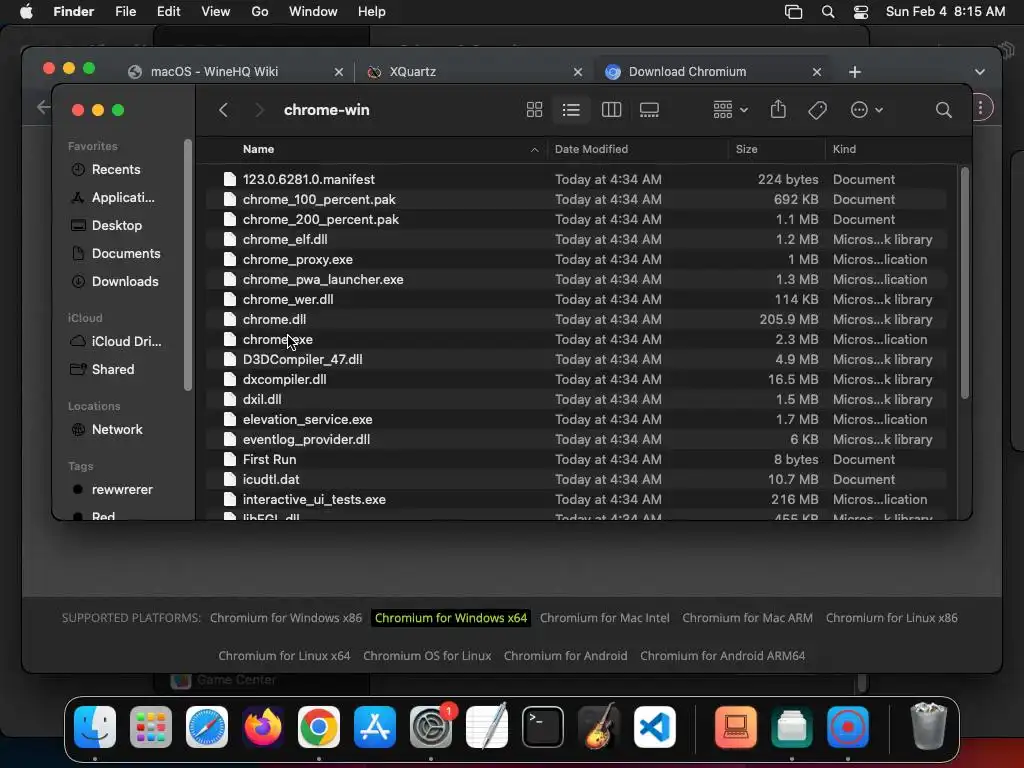
Task: Open the View menu in menu bar
Action: (216, 12)
